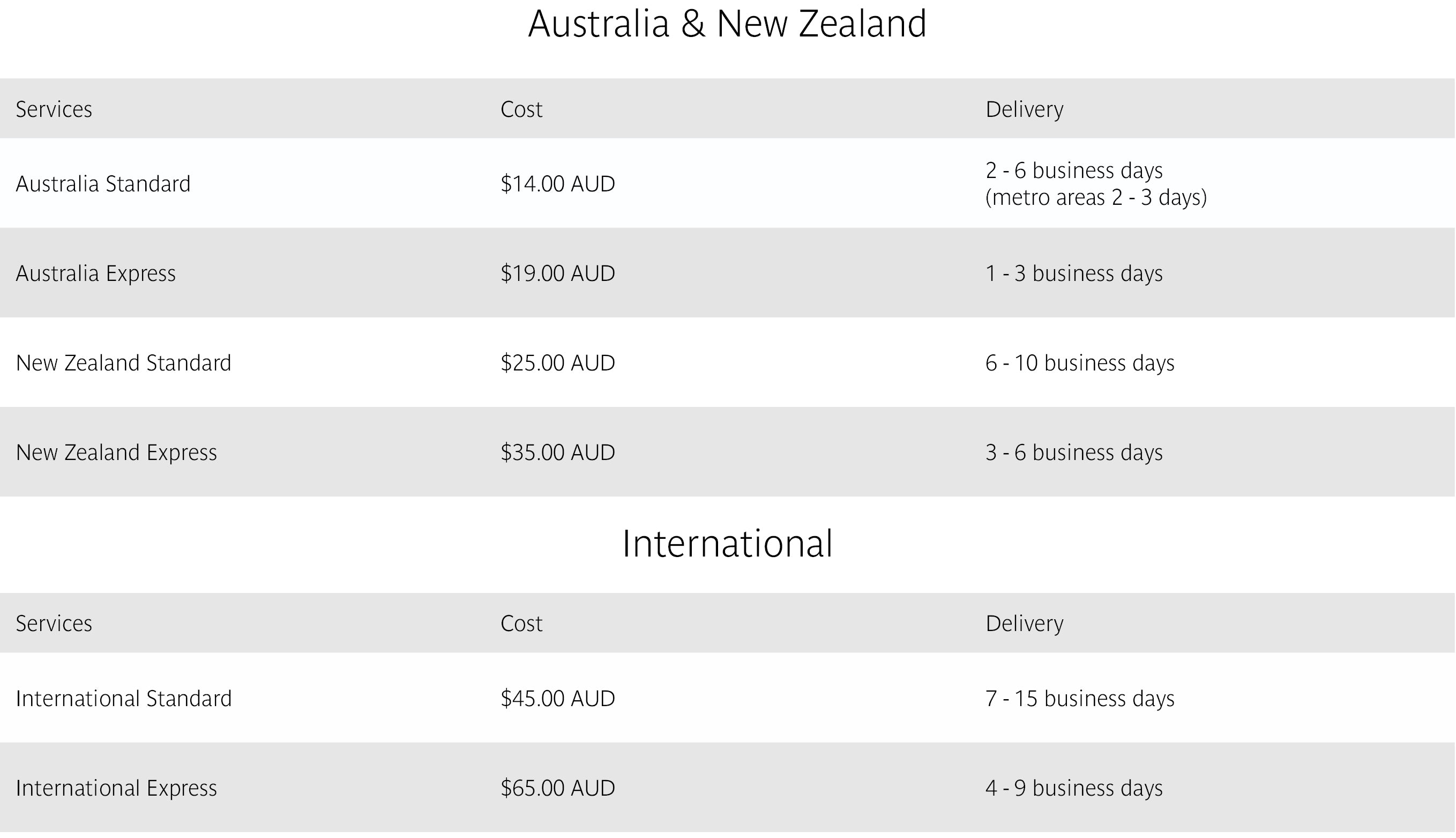Image resolution: width=1456 pixels, height=838 pixels.
Task: Click the $14.00 AUD cost
Action: tap(557, 184)
